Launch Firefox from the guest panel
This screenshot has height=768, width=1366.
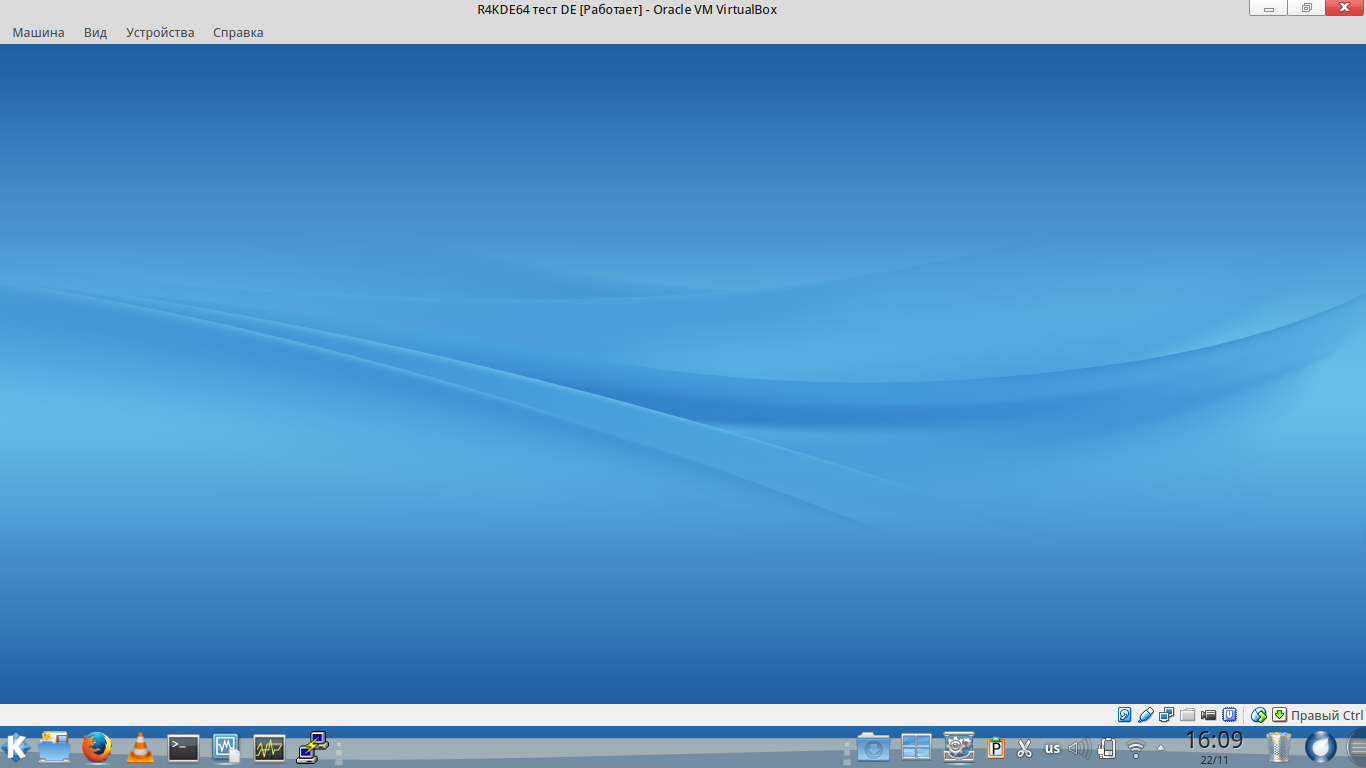tap(97, 747)
